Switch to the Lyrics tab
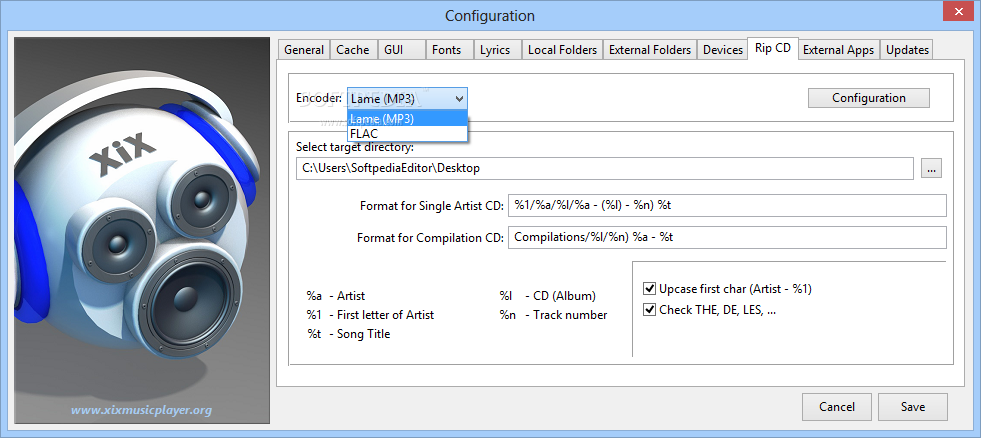The height and width of the screenshot is (438, 981). (495, 50)
